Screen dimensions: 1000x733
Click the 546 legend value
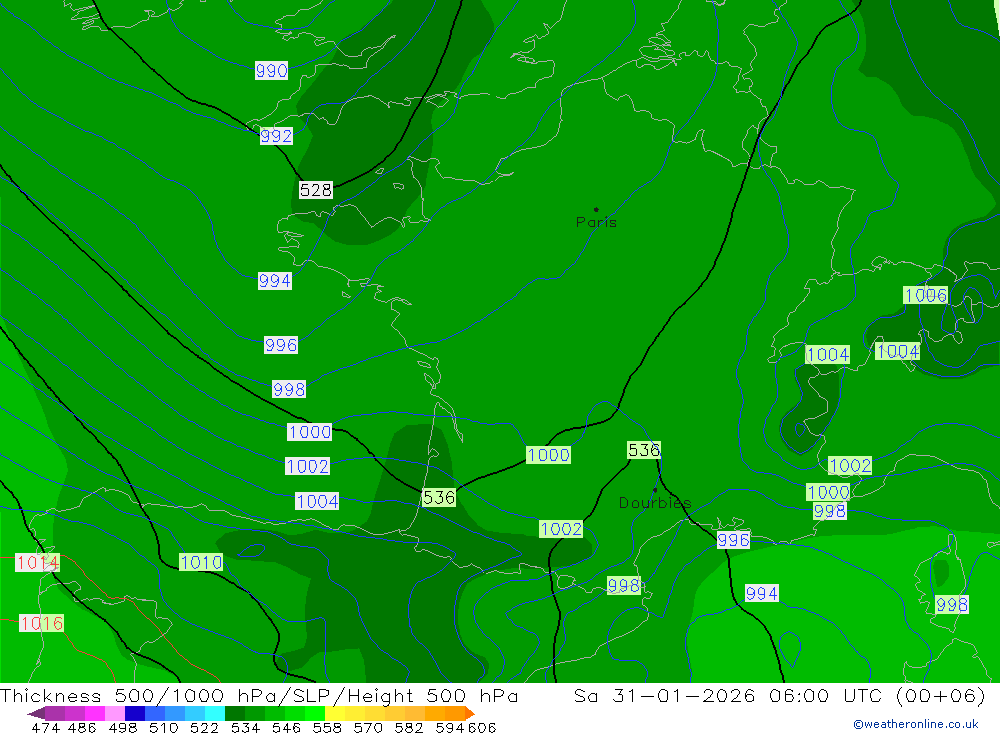coord(286,727)
